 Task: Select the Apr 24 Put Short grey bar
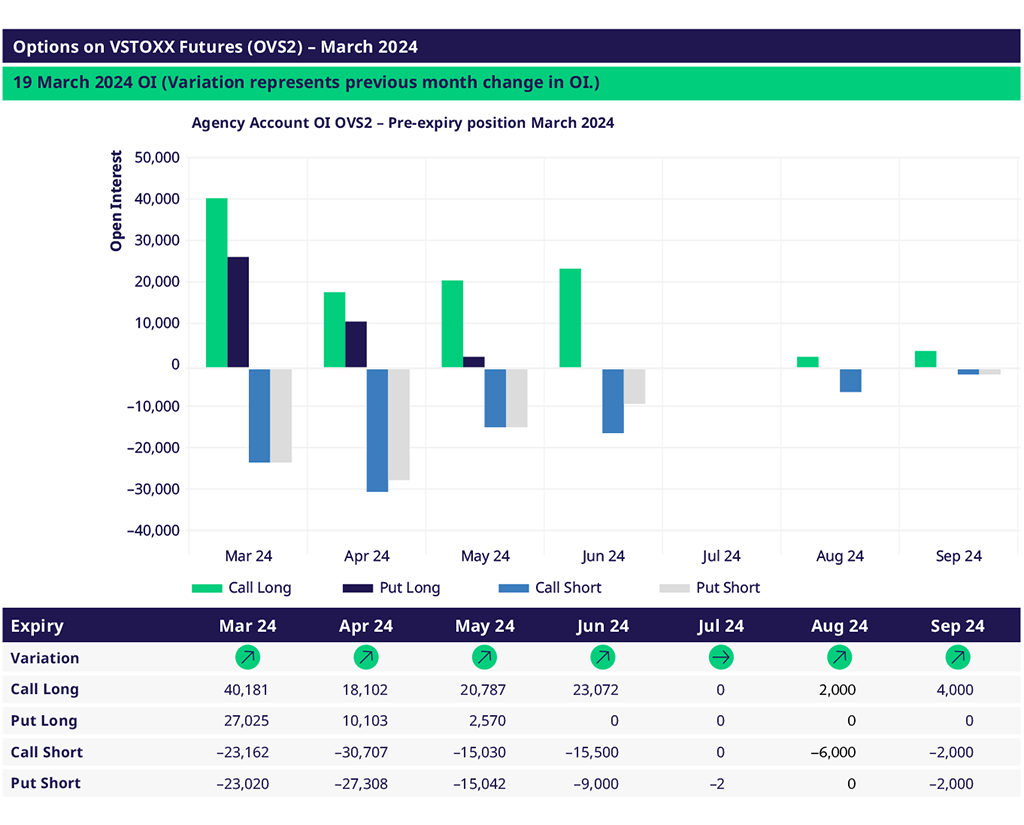399,425
